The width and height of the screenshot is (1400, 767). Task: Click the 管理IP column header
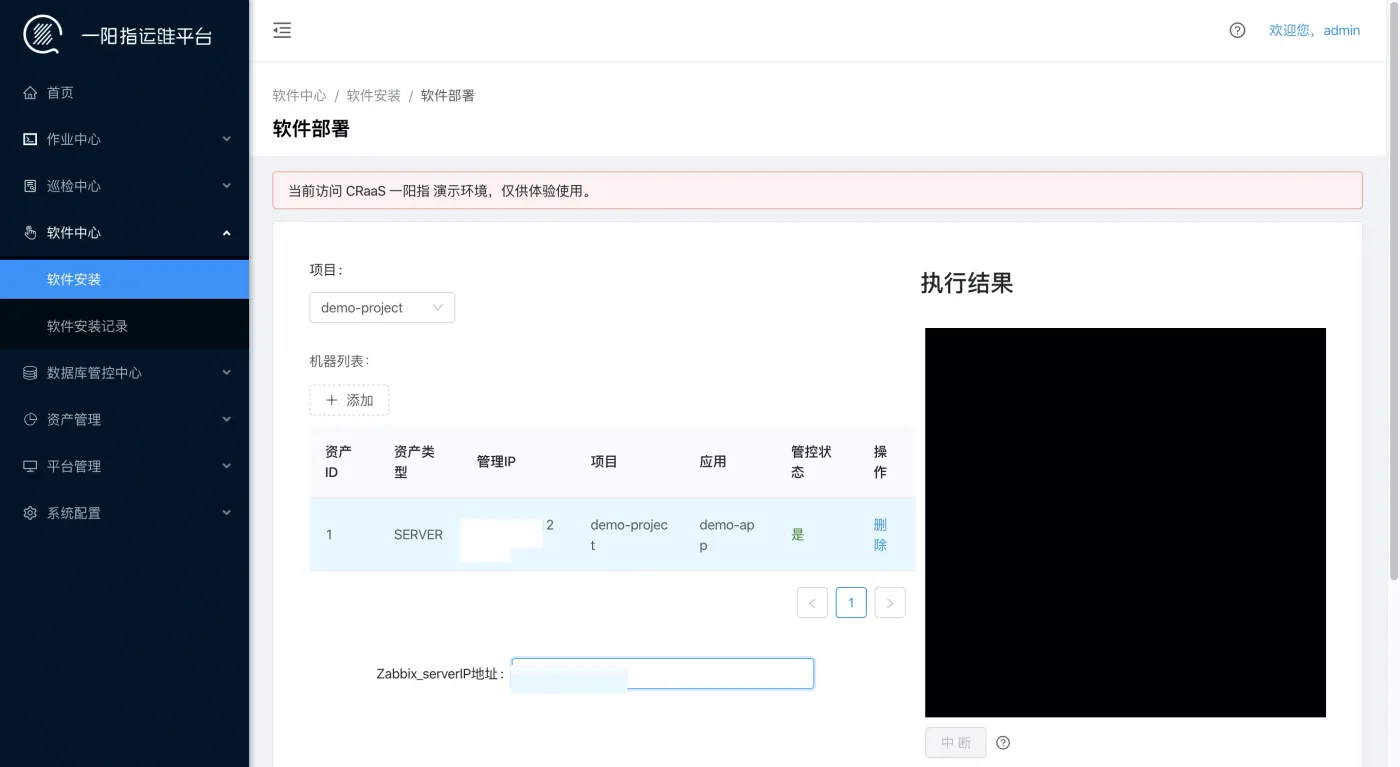tap(496, 462)
